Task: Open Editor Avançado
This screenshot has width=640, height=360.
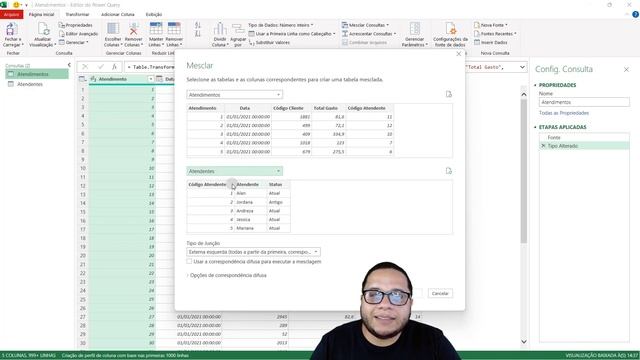Action: click(x=78, y=34)
